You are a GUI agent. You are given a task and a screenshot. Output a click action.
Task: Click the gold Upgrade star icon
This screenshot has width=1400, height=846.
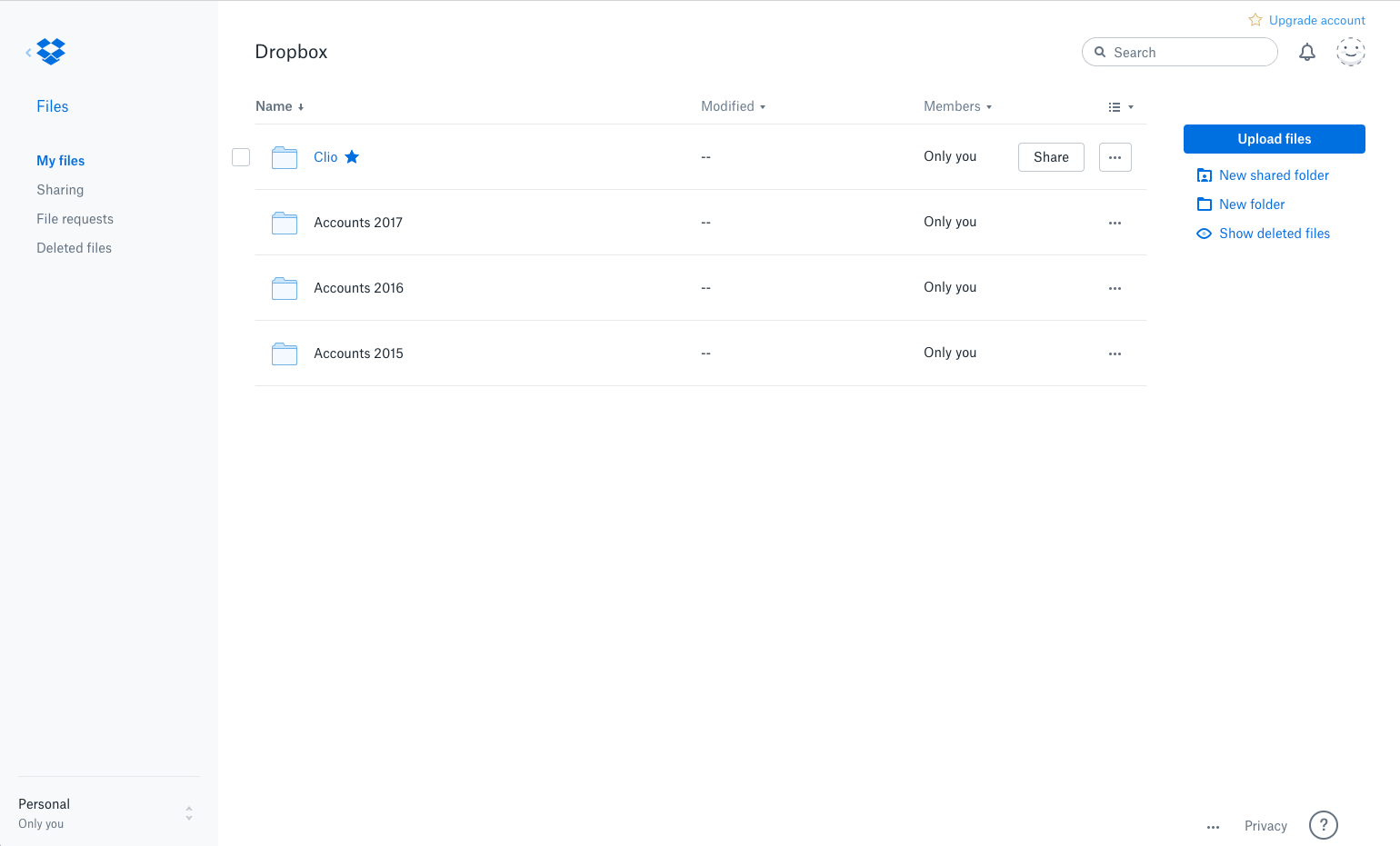tap(1255, 20)
